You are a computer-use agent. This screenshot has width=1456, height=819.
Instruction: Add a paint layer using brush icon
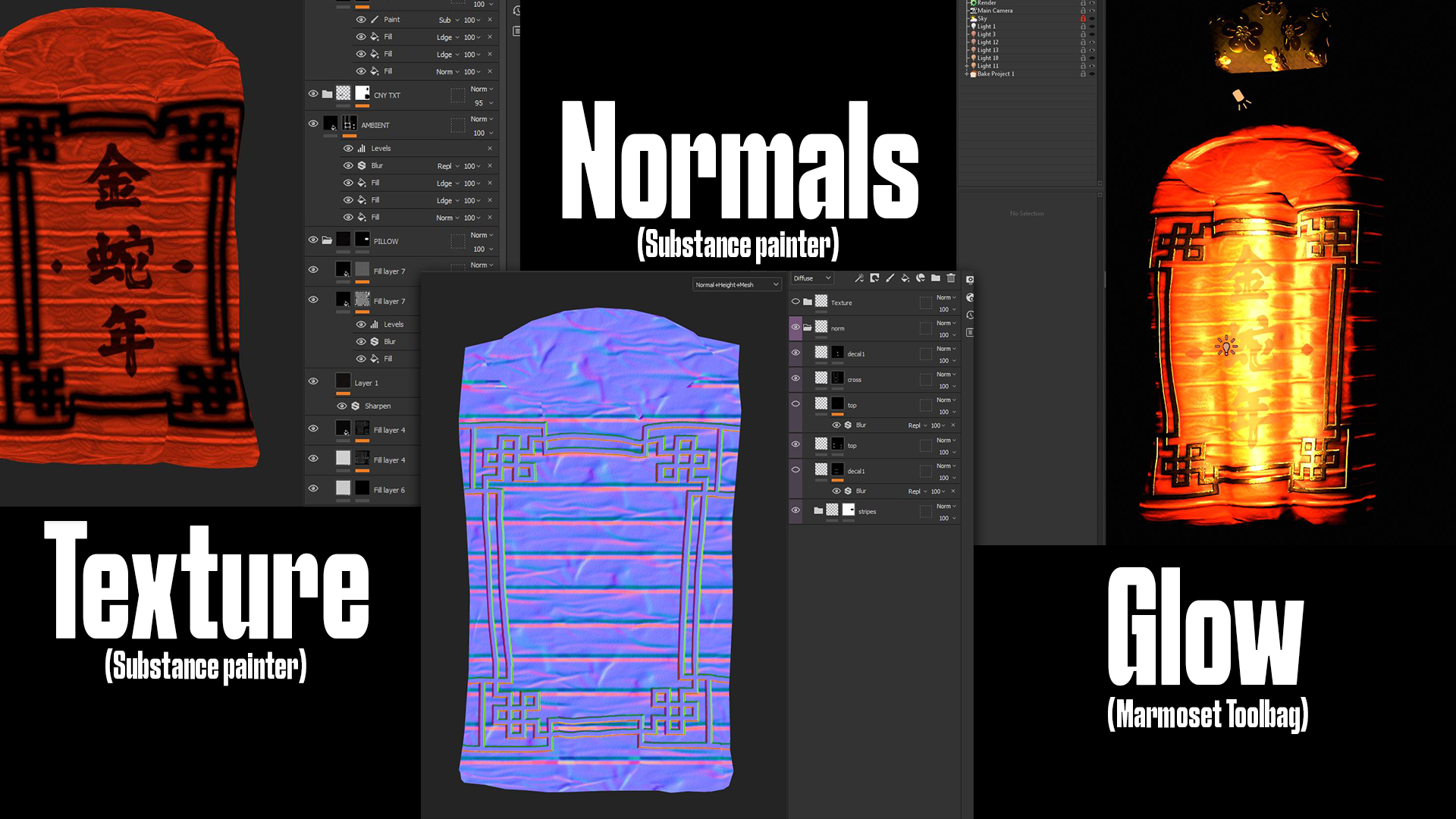tap(890, 278)
